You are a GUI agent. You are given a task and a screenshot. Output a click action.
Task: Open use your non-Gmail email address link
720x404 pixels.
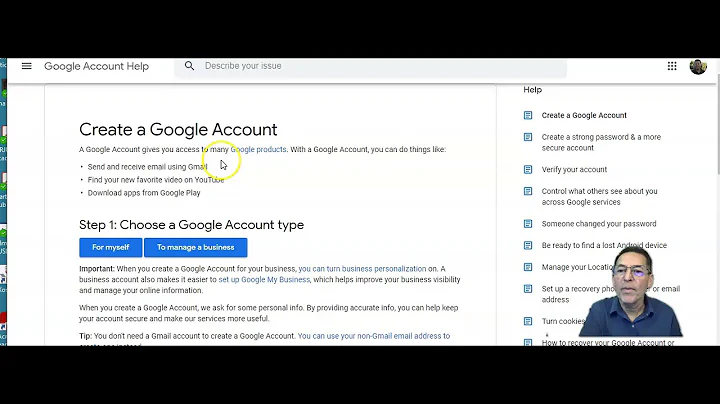374,336
